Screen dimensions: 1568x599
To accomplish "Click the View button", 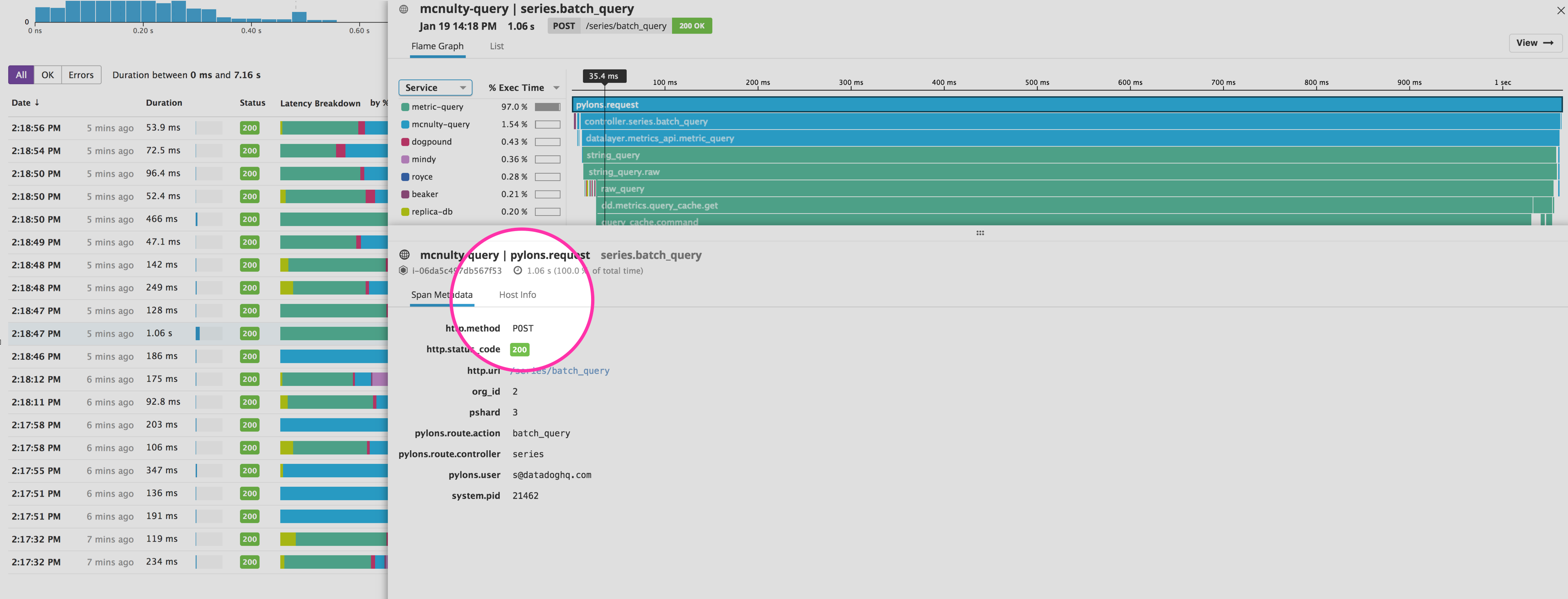I will 1534,43.
